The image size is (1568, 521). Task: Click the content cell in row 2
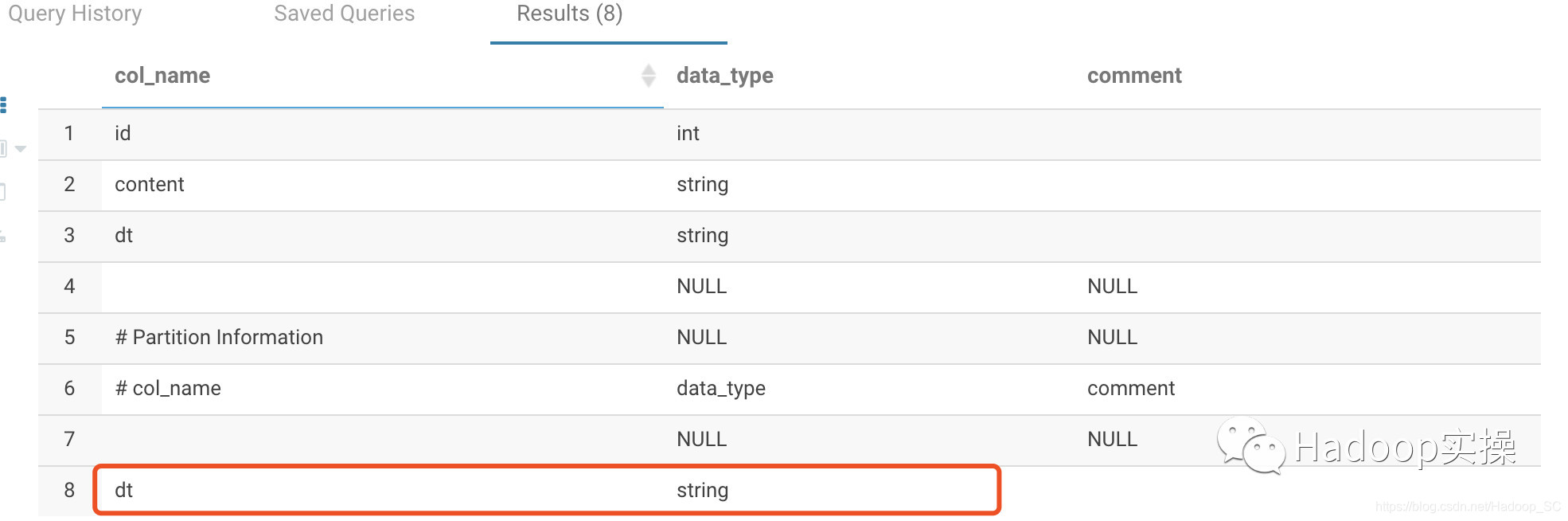pos(150,184)
